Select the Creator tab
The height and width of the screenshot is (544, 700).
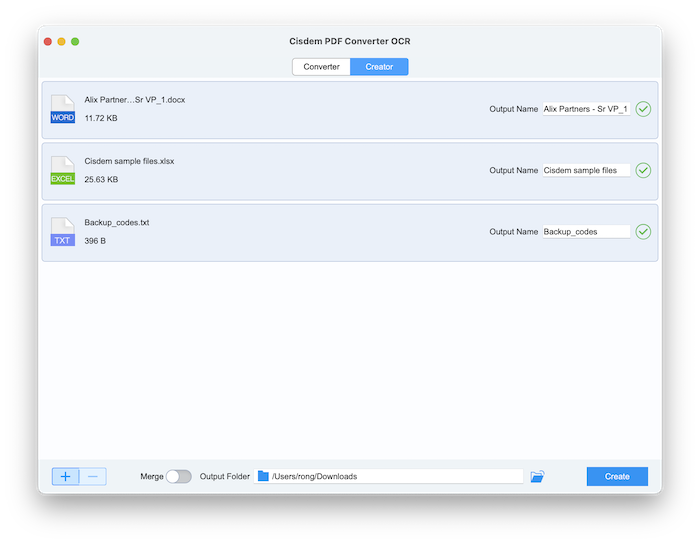click(x=379, y=67)
